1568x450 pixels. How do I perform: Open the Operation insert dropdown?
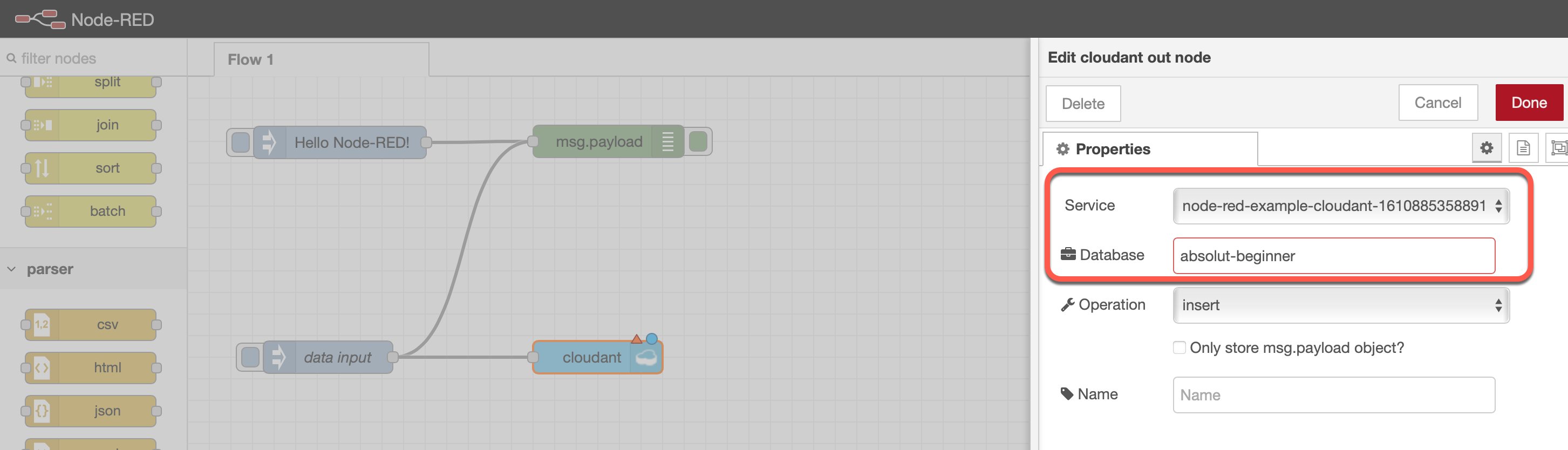pyautogui.click(x=1341, y=305)
